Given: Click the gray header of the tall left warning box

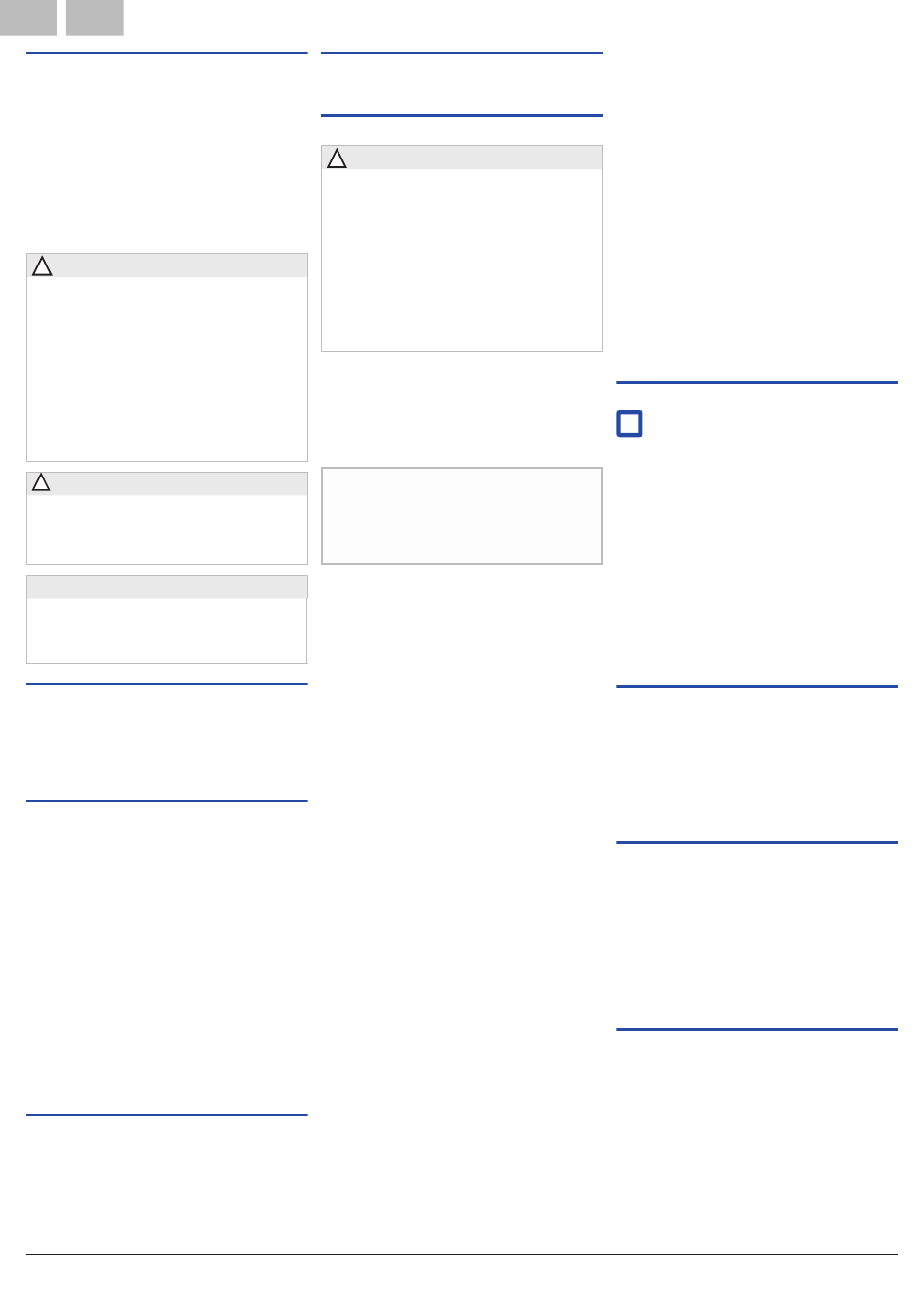Looking at the screenshot, I should click(167, 265).
